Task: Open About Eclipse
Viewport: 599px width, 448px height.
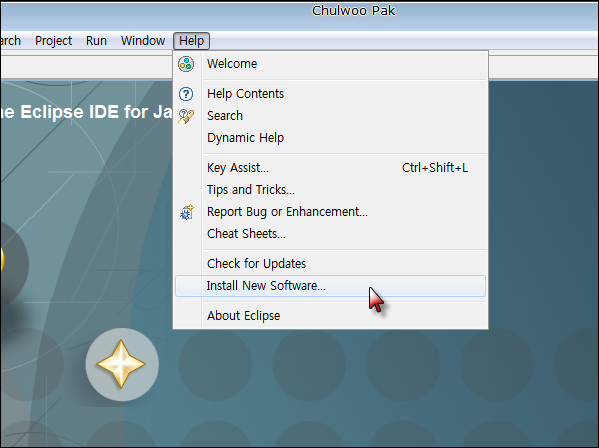Action: pos(330,316)
